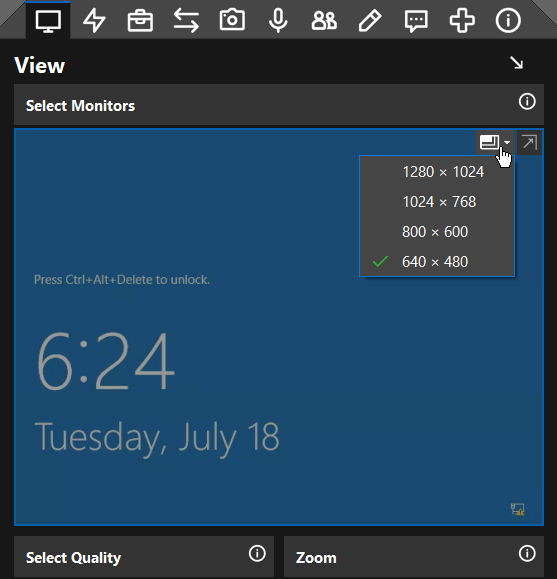
Task: Open the session participants people tab
Action: (x=324, y=20)
